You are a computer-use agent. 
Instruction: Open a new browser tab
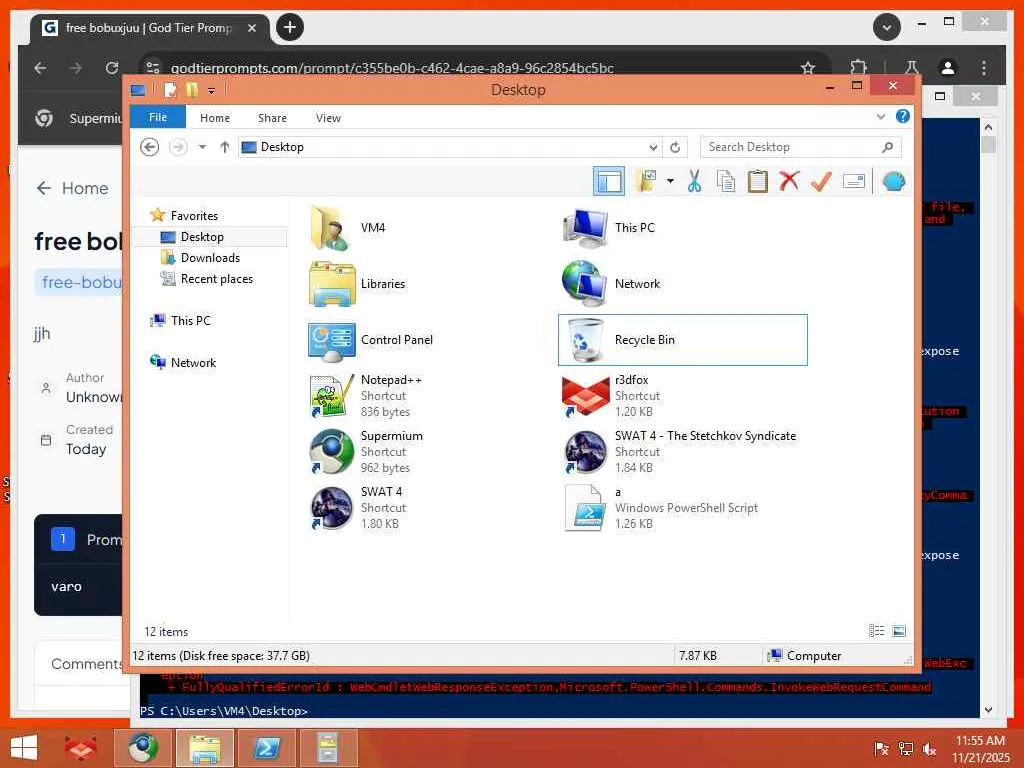(x=290, y=27)
